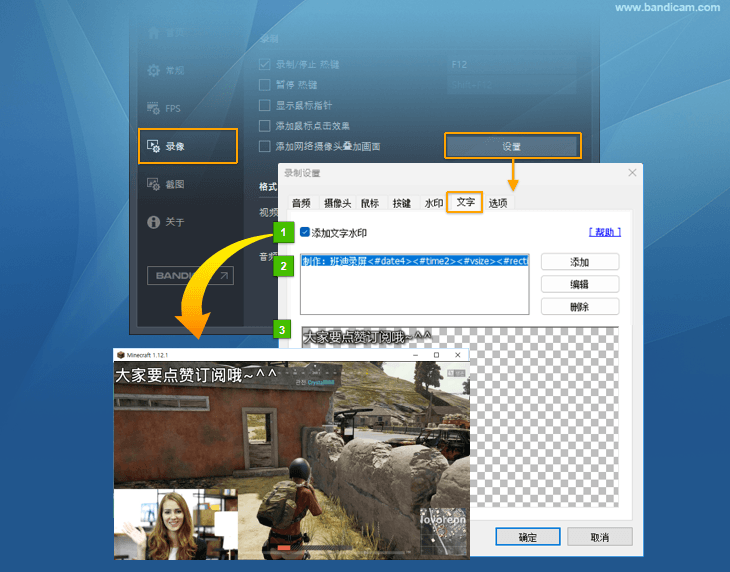730x572 pixels.
Task: Click the 编辑 button
Action: (x=580, y=284)
